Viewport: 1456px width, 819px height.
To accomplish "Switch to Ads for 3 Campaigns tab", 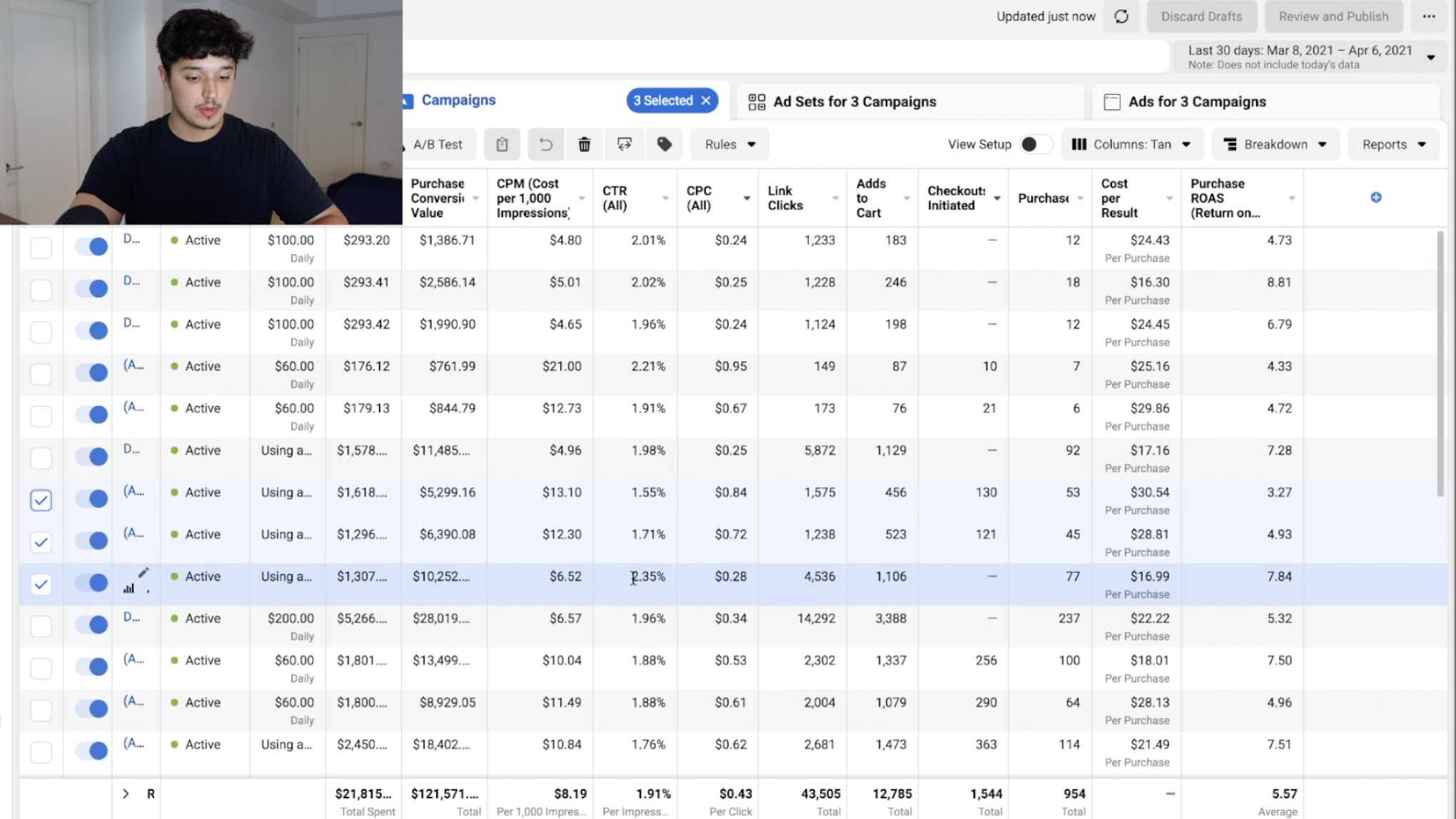I will click(1197, 102).
